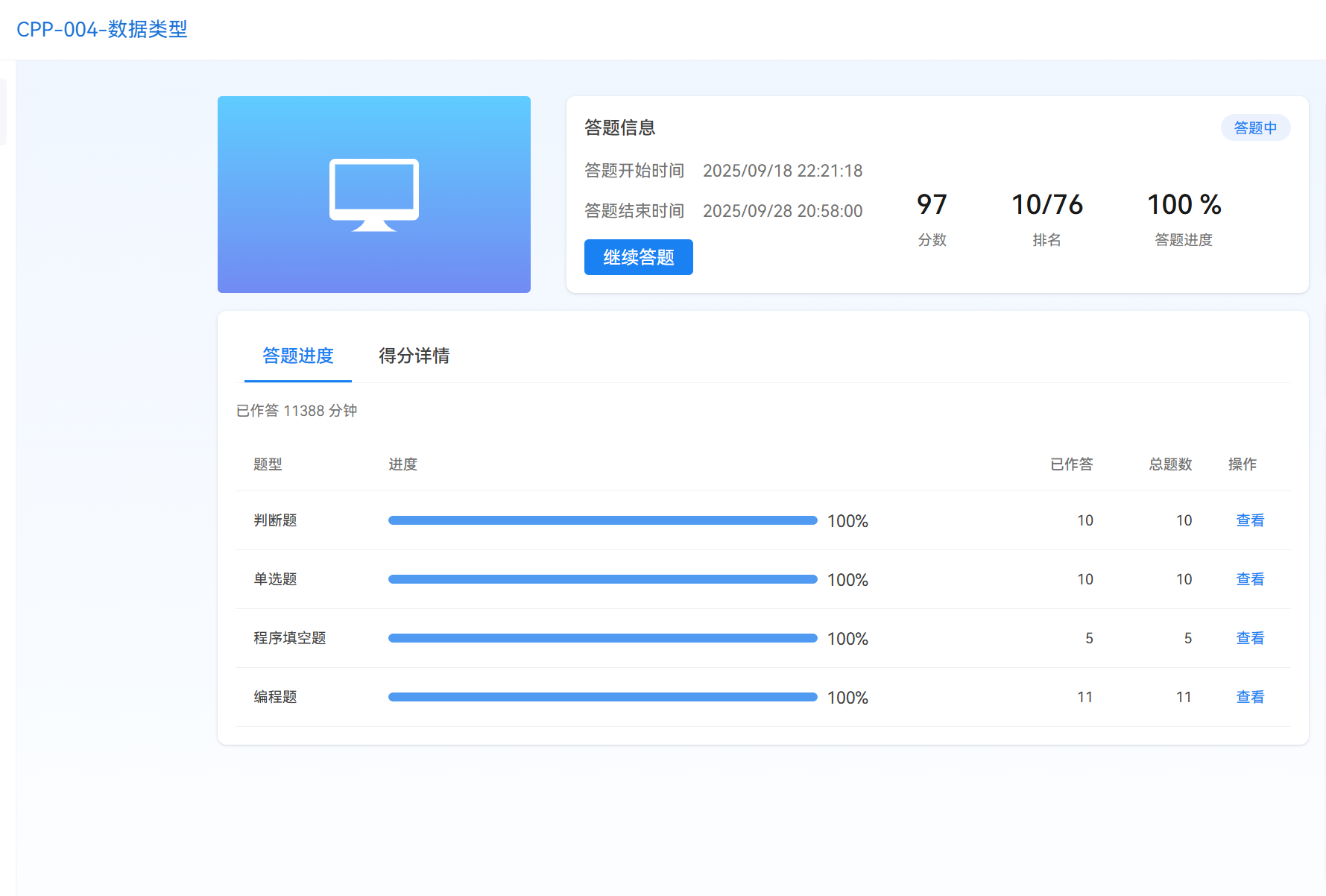Click the 操作 column header
This screenshot has height=896, width=1326.
(1243, 464)
